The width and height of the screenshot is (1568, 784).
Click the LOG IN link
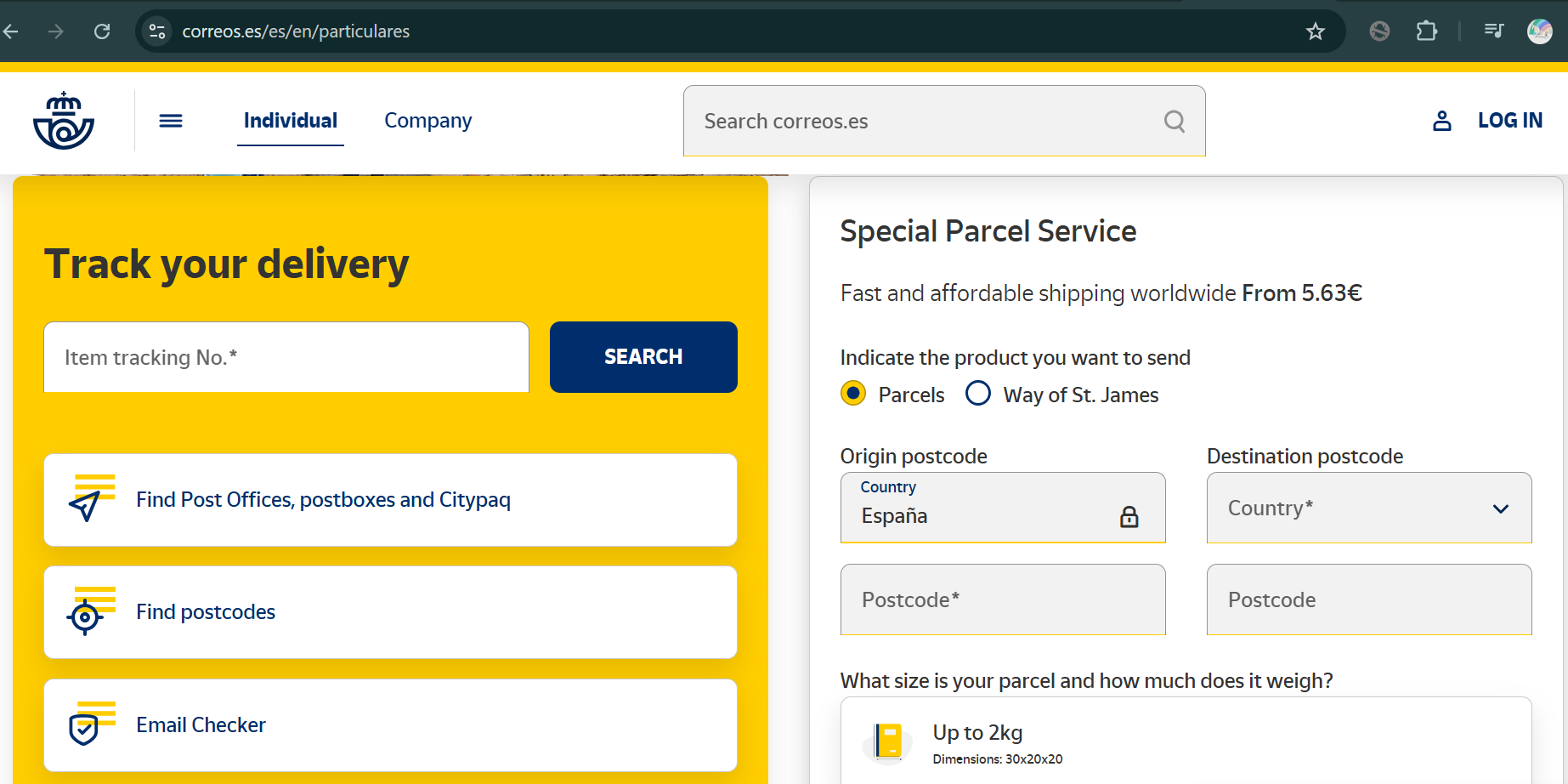(1509, 121)
